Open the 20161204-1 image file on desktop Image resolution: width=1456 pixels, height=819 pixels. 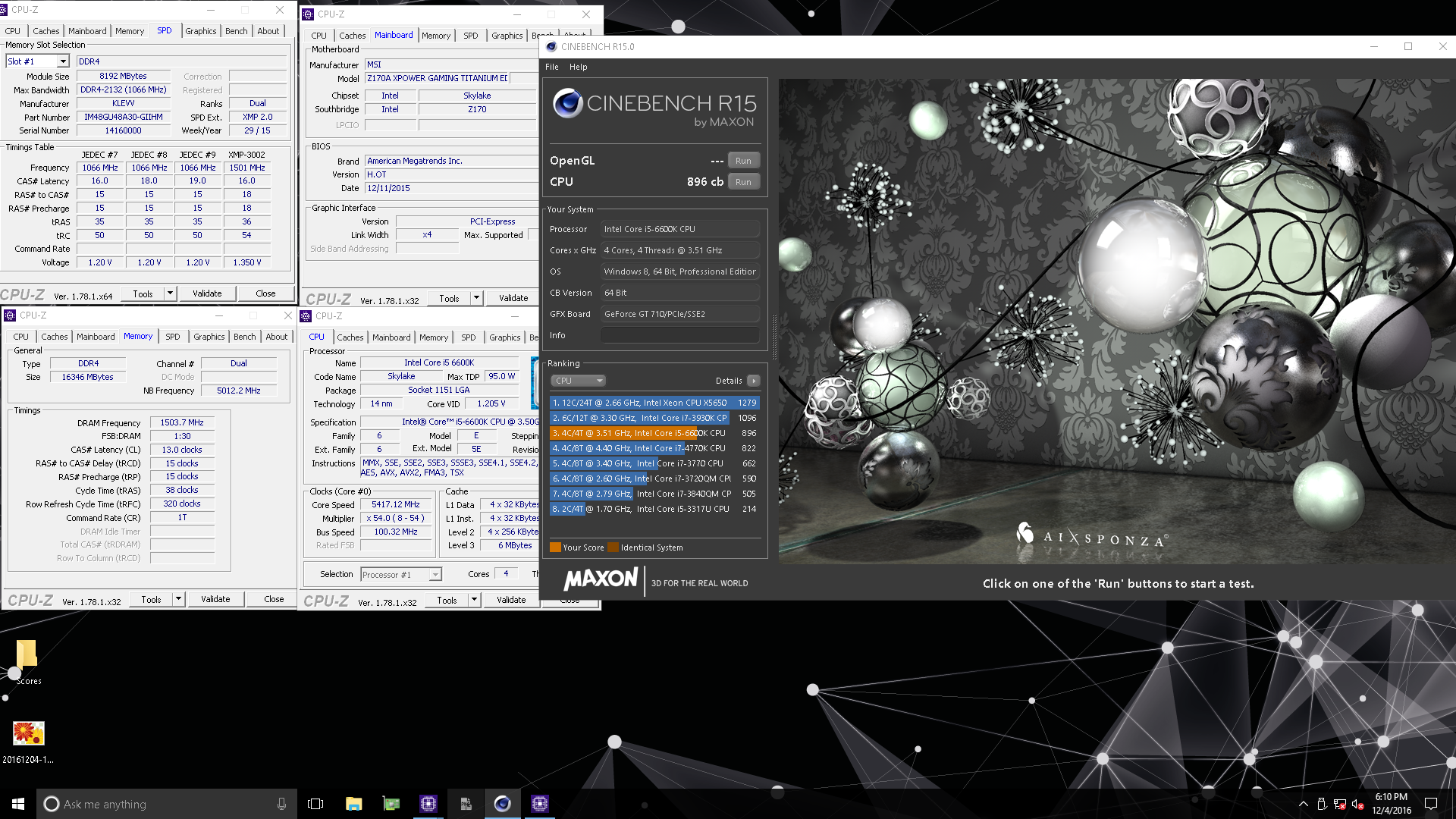coord(28,742)
